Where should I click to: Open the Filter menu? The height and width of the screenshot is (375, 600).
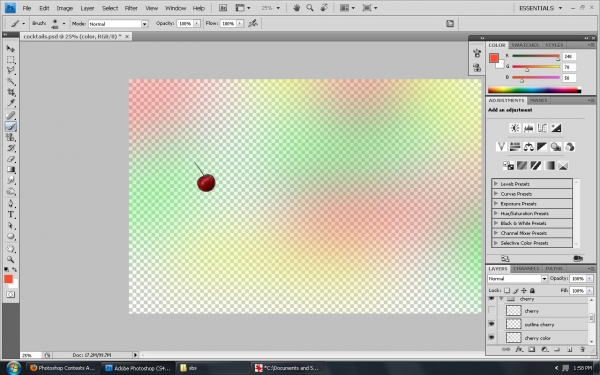coord(131,8)
